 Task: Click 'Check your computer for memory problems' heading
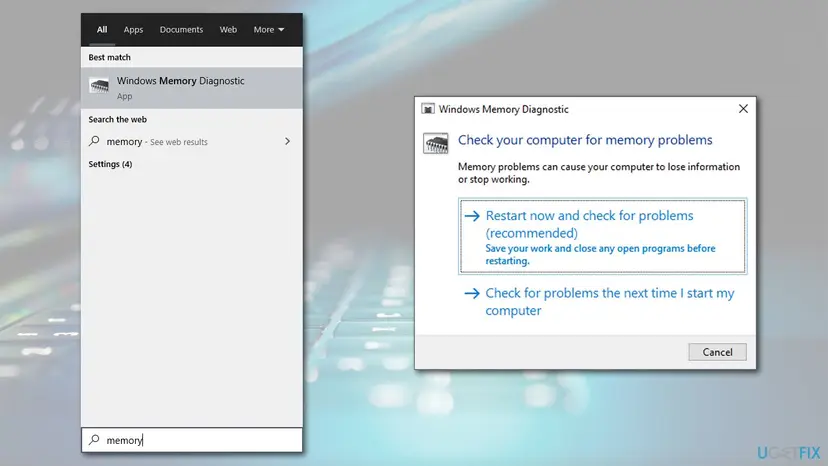tap(585, 140)
